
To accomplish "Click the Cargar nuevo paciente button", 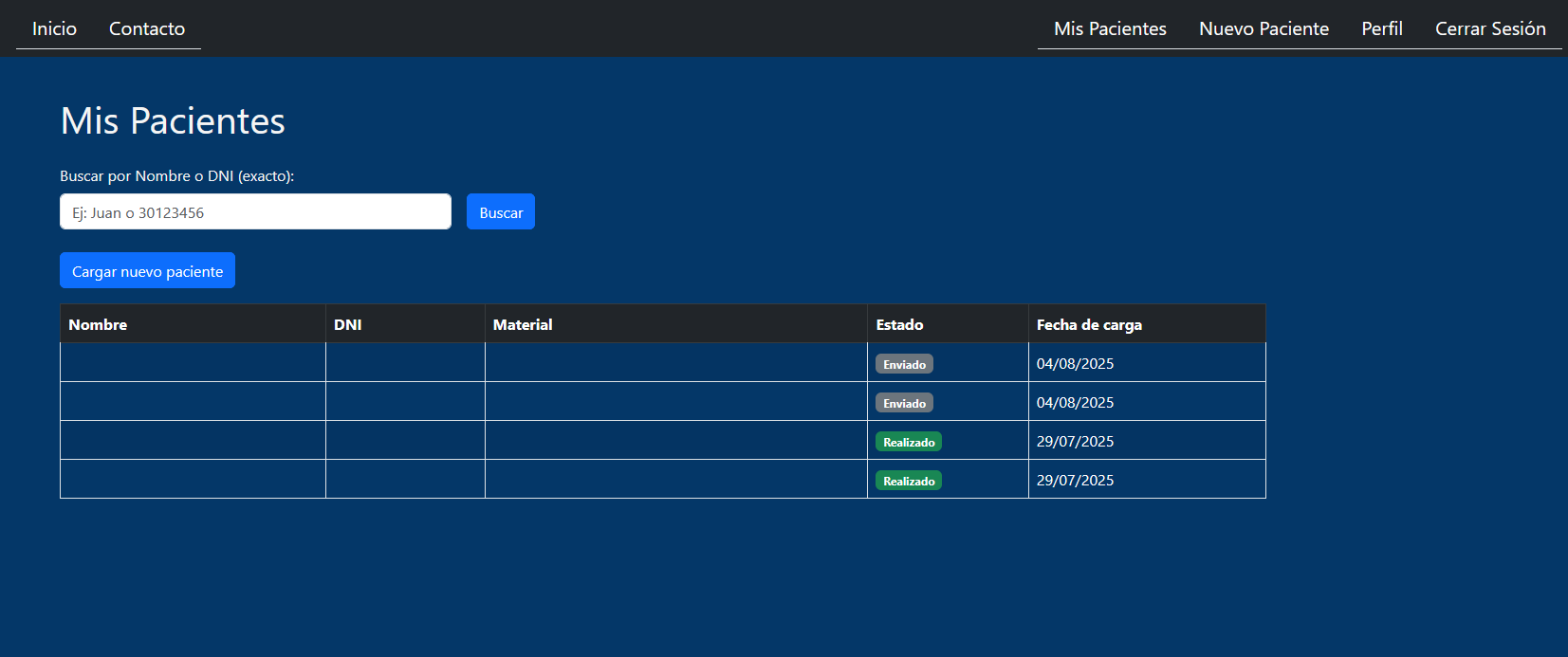I will (147, 271).
